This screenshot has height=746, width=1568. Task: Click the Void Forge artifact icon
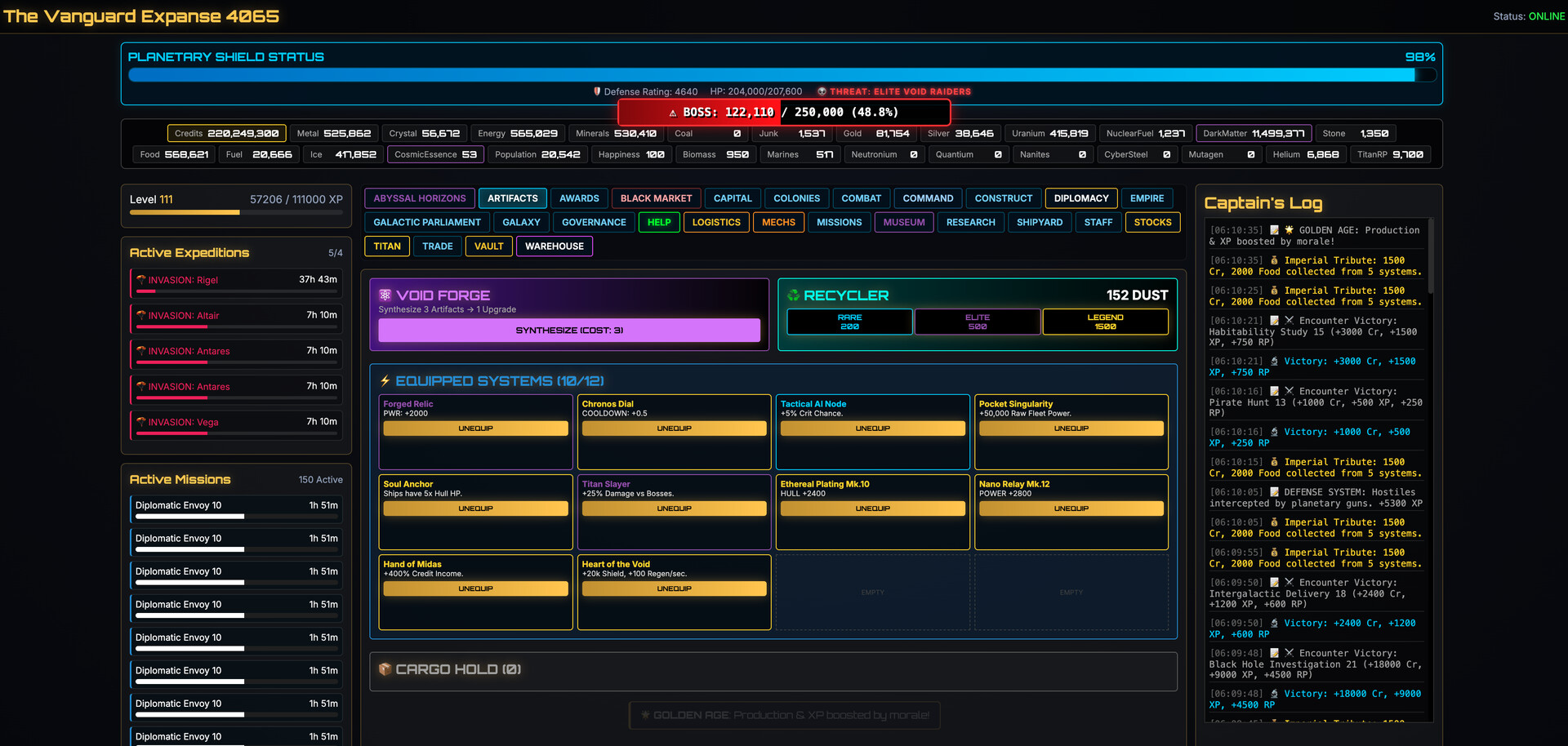385,295
